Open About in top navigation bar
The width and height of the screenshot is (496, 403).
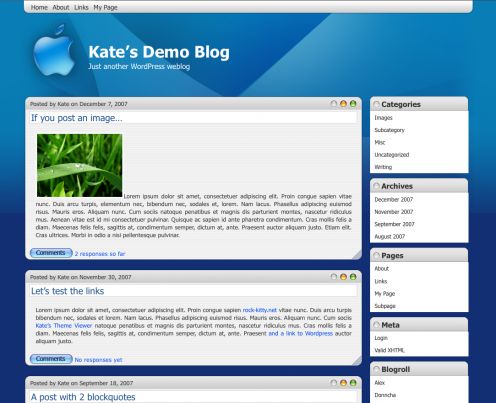click(x=61, y=7)
